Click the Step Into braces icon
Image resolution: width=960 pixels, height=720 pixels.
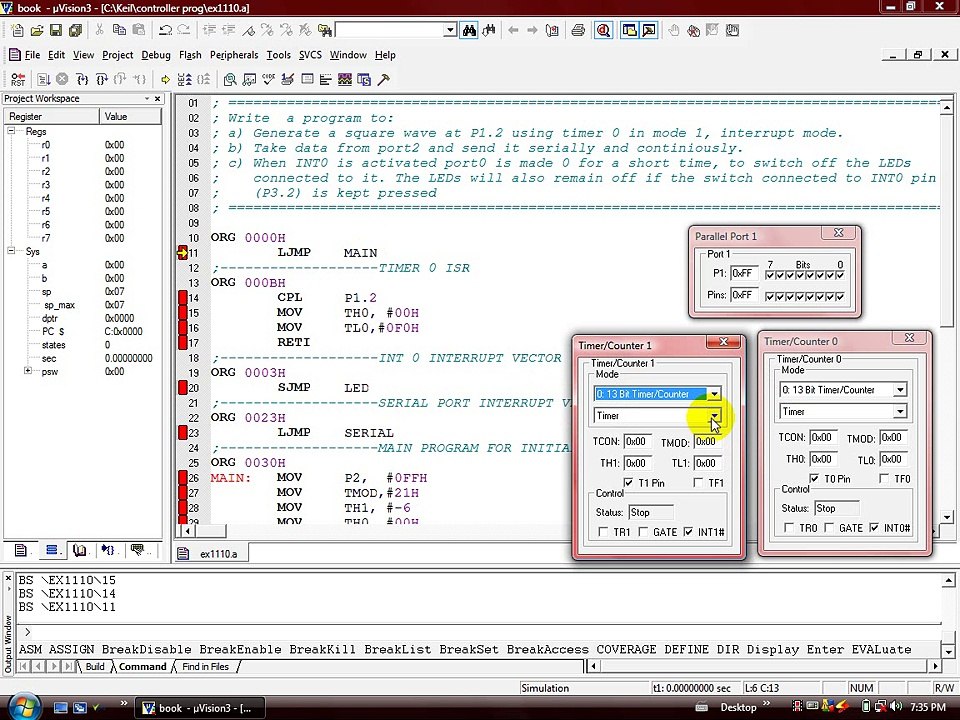82,79
